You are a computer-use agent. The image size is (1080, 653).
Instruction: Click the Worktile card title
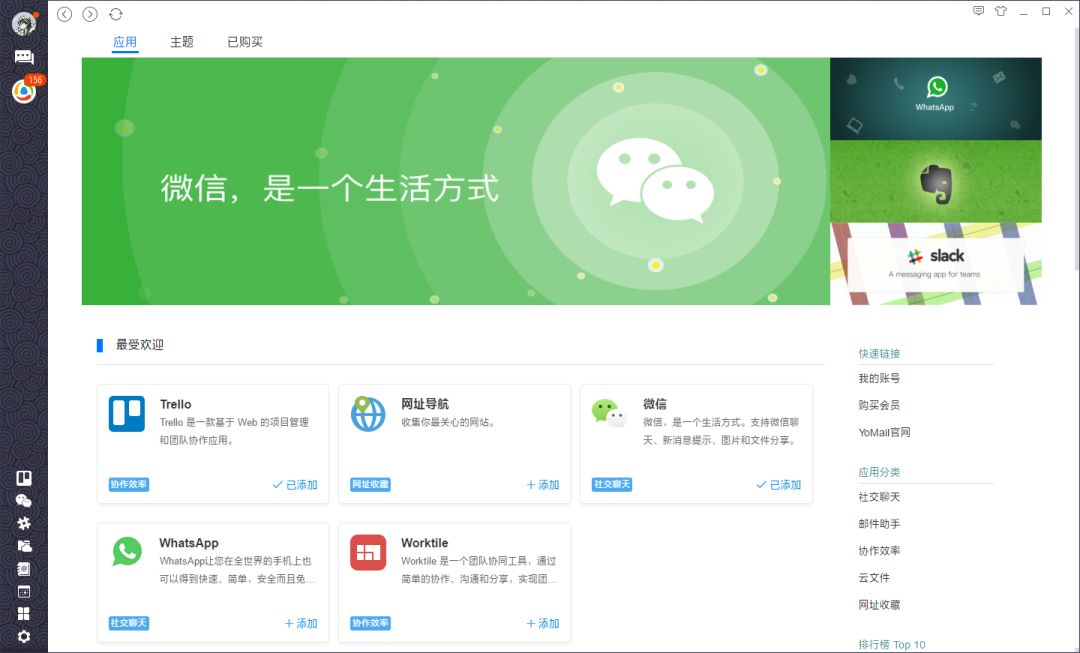coord(424,543)
